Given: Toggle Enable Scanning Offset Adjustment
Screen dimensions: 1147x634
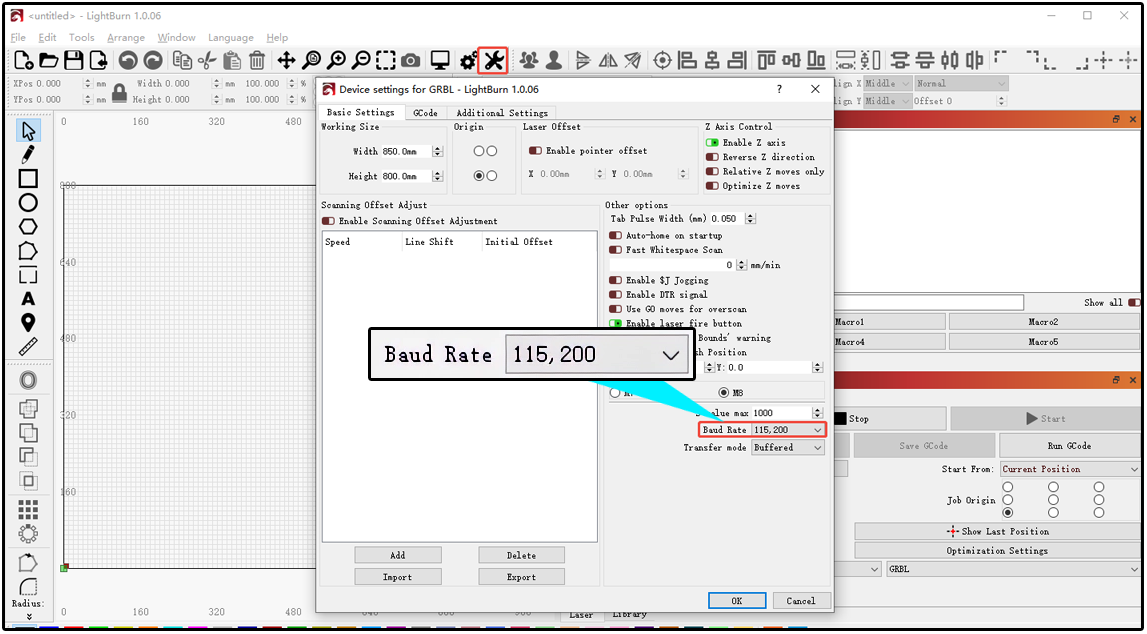Looking at the screenshot, I should (328, 221).
